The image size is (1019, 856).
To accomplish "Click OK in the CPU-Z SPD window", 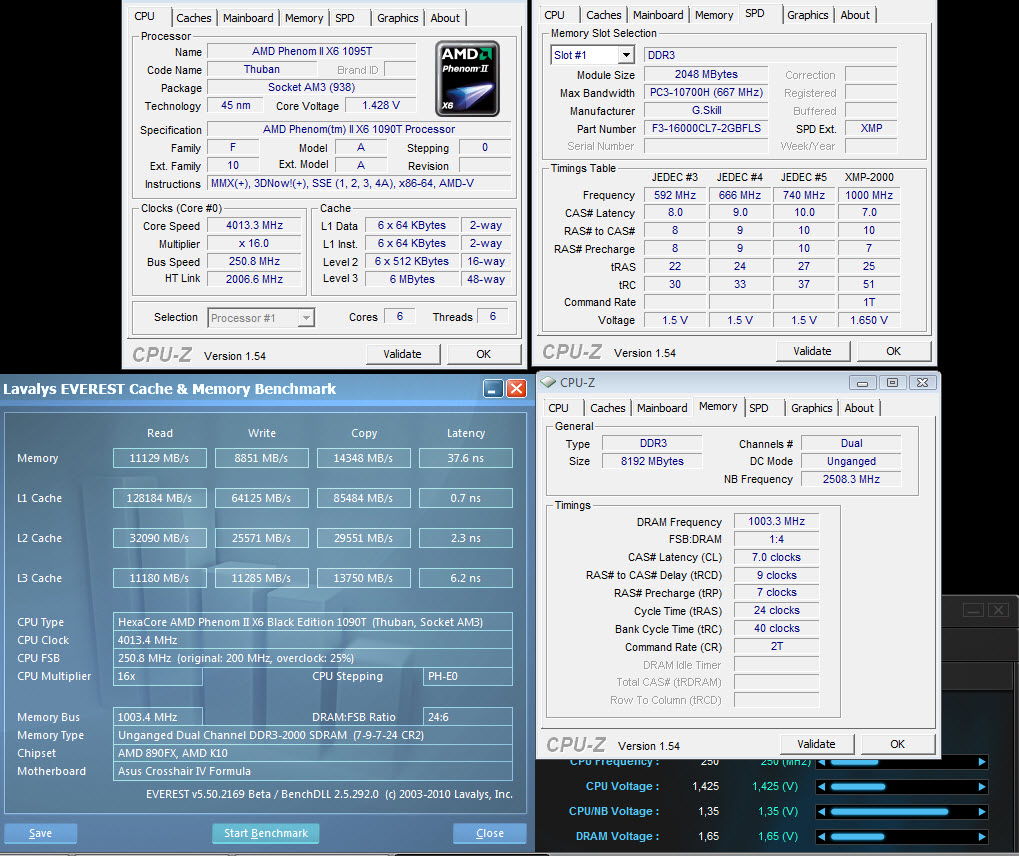I will click(x=894, y=351).
